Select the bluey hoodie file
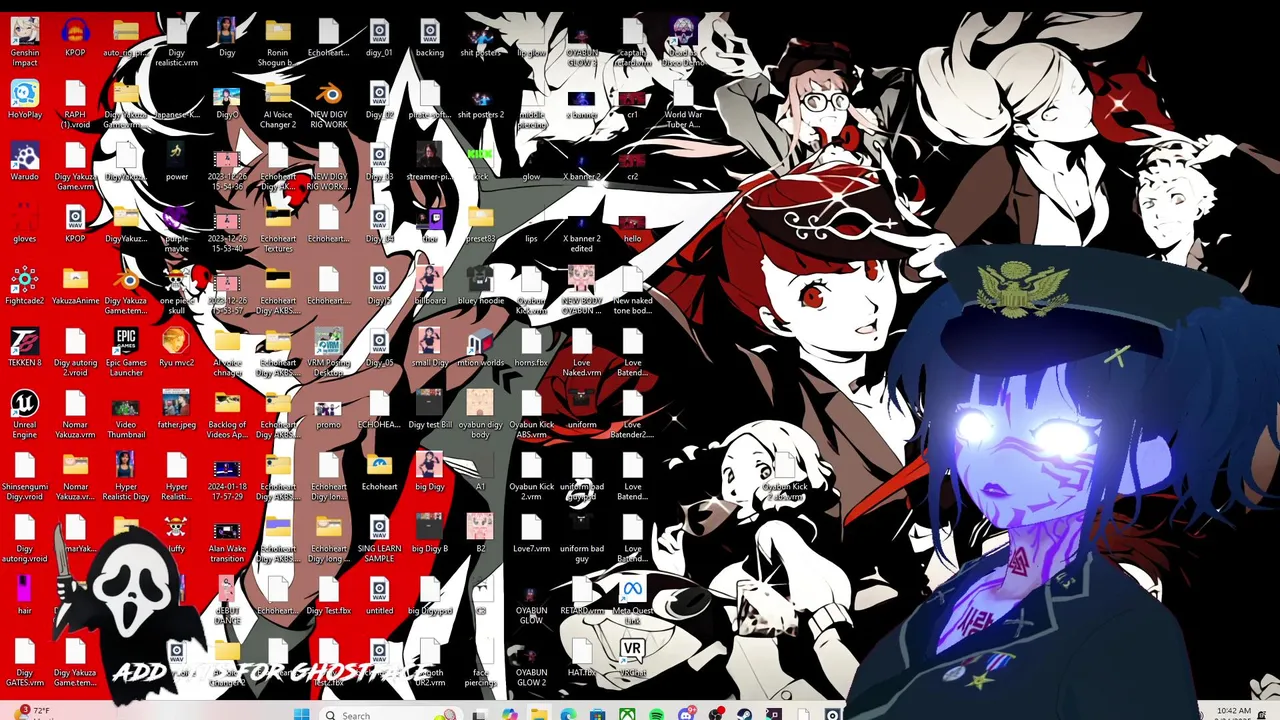1280x720 pixels. 480,286
